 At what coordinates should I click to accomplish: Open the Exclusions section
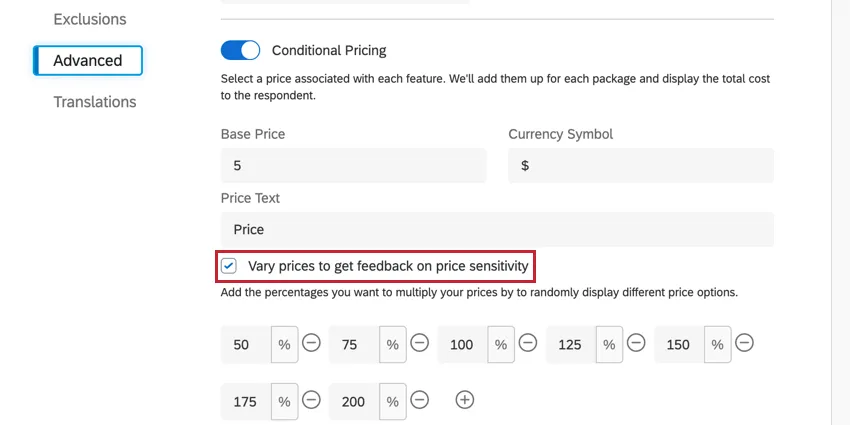point(90,19)
